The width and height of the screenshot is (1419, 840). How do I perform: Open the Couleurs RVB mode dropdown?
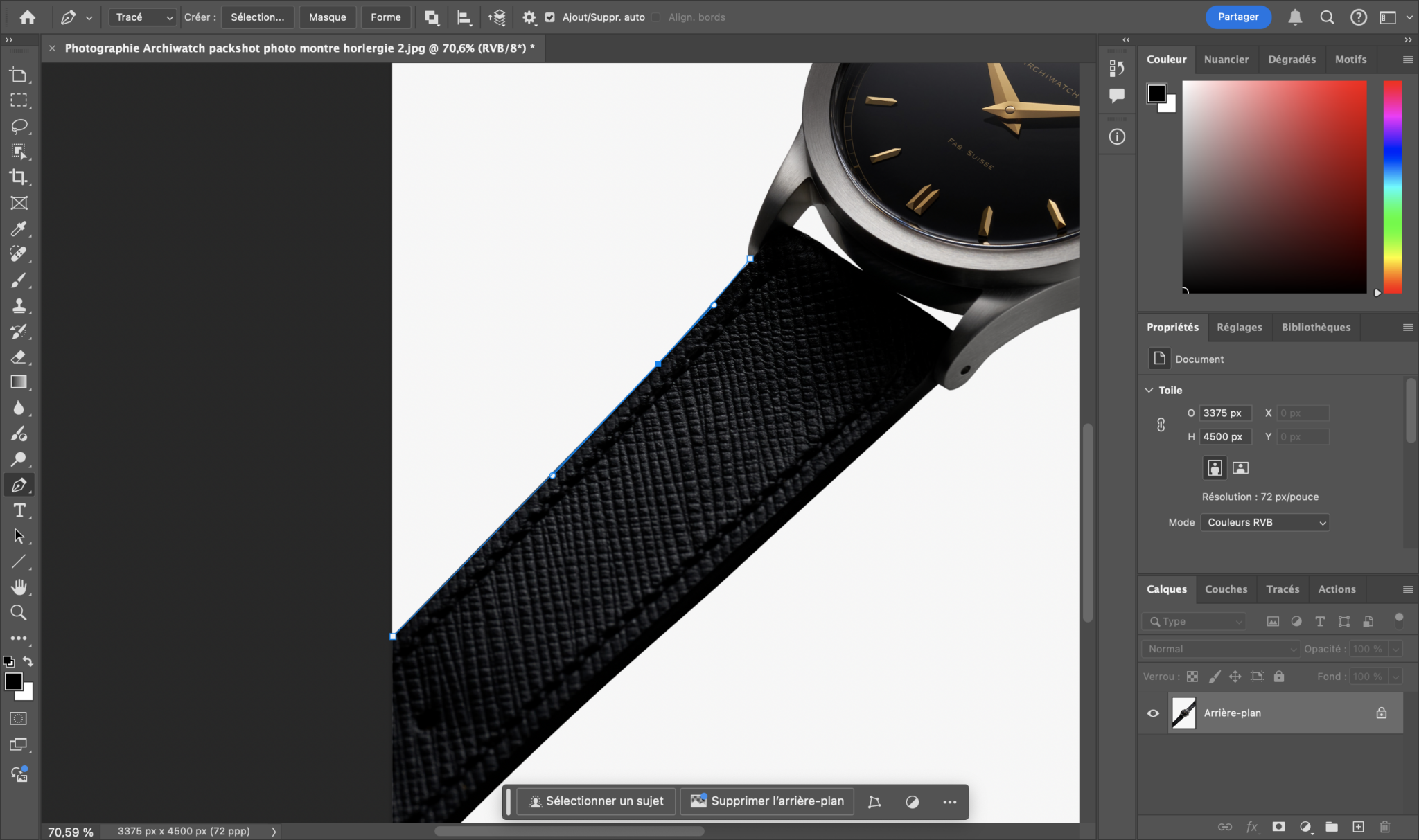tap(1265, 522)
